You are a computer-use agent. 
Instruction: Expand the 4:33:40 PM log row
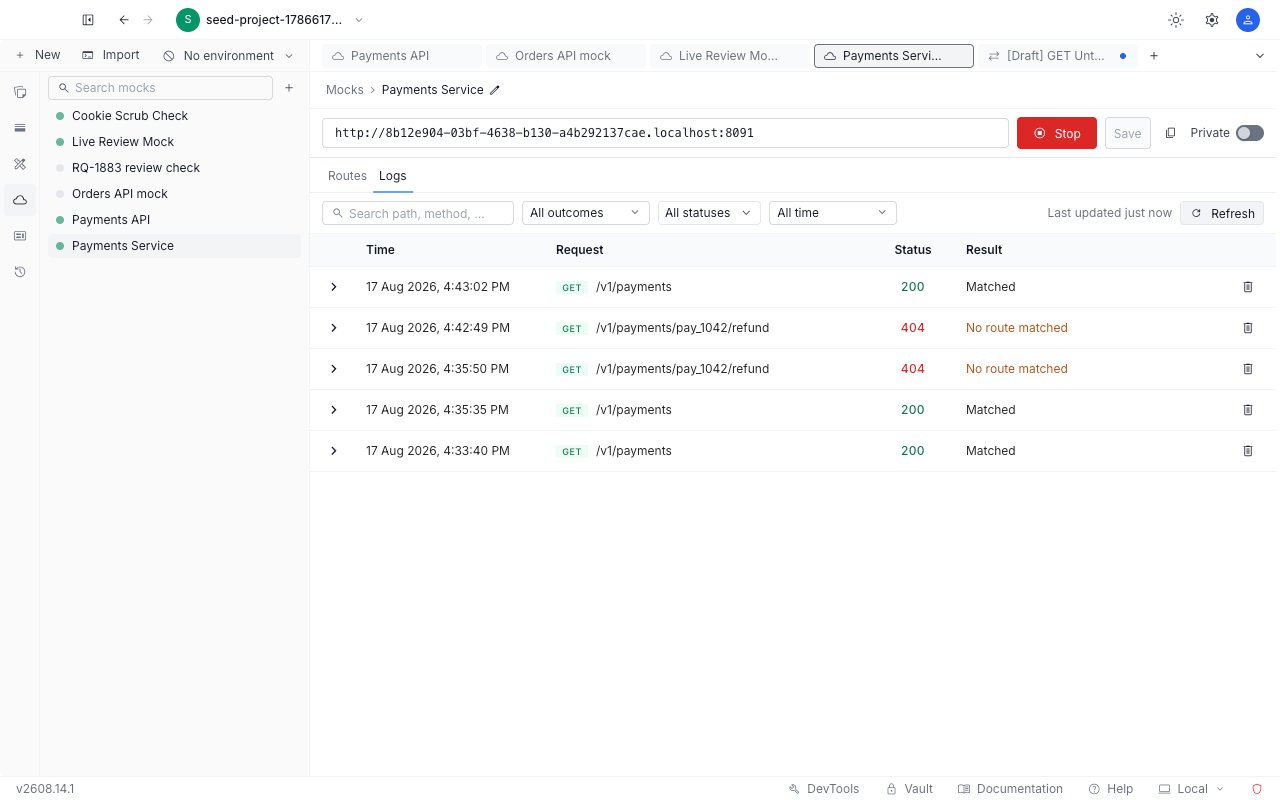[334, 451]
